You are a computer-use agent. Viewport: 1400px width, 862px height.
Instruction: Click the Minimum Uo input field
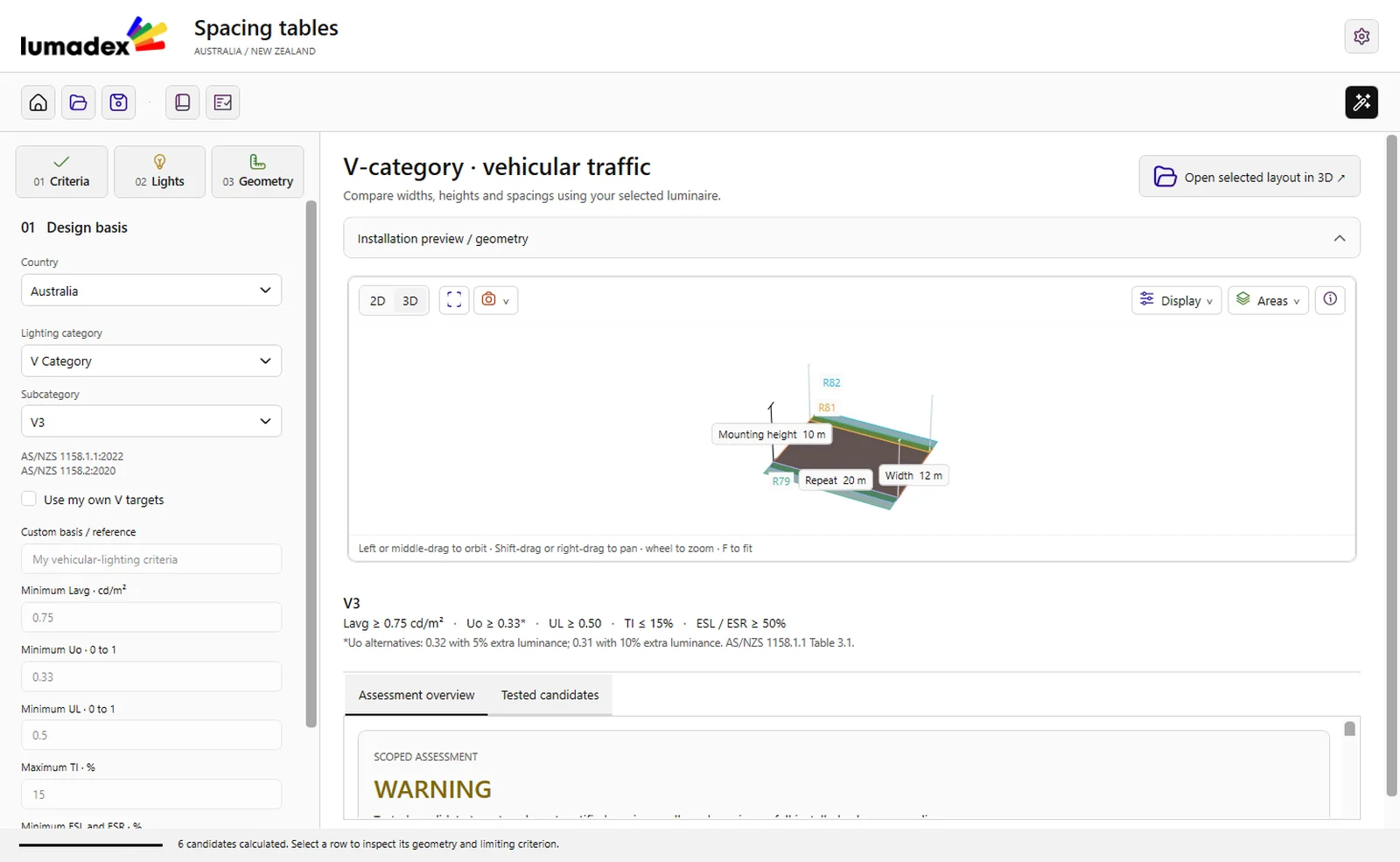pos(151,676)
